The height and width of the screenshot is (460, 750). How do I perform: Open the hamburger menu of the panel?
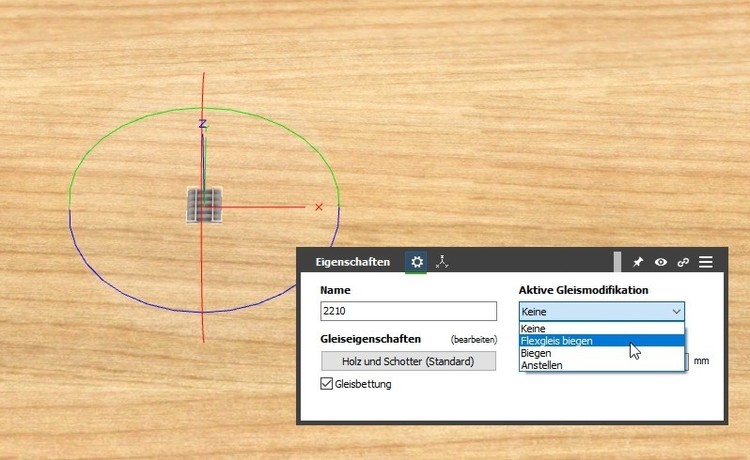706,262
